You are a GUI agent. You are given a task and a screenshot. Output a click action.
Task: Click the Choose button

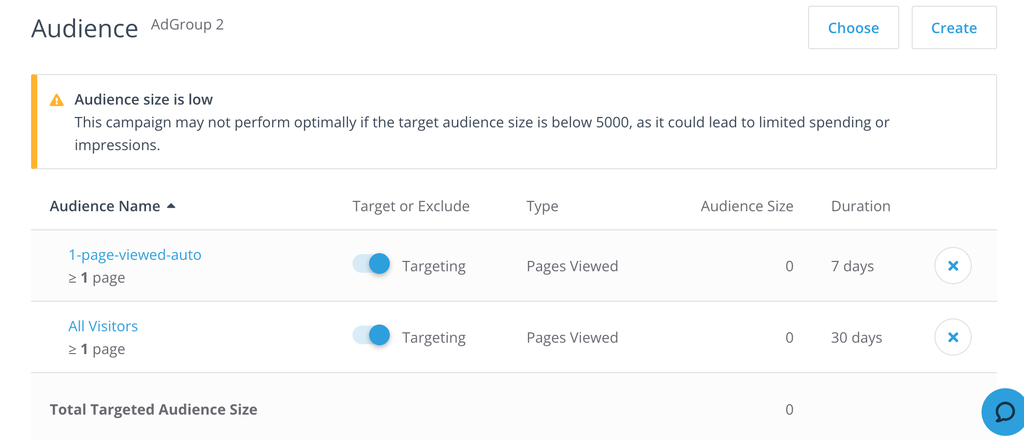click(853, 27)
